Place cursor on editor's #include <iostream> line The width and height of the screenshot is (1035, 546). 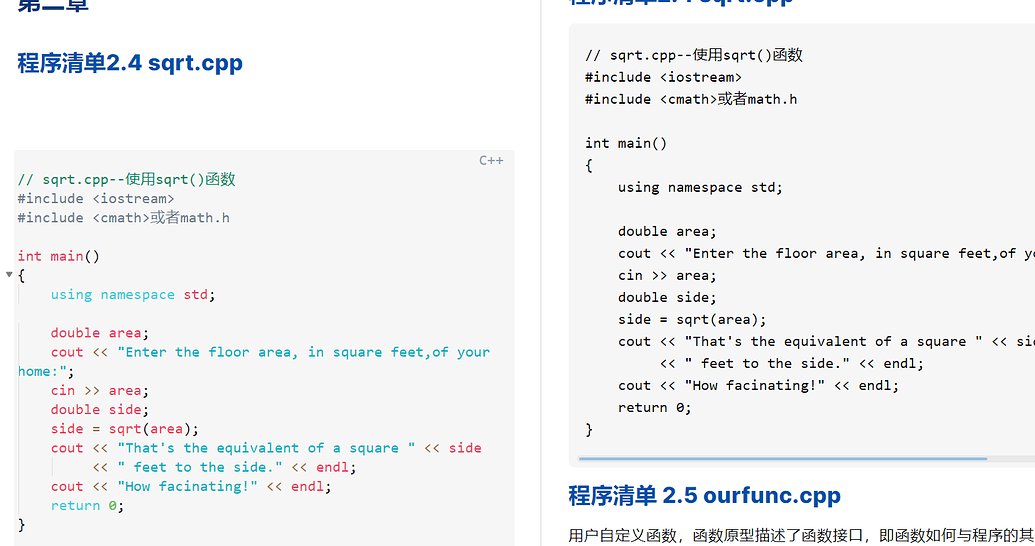[96, 199]
